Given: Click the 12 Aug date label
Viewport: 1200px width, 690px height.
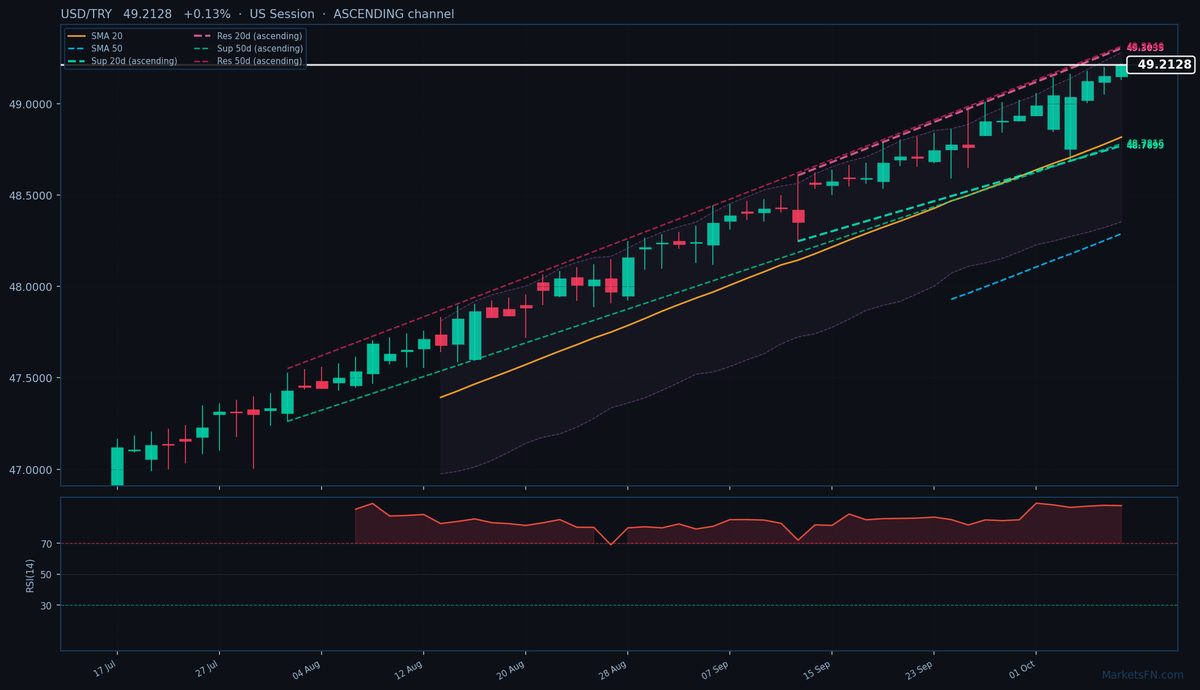Looking at the screenshot, I should [410, 668].
